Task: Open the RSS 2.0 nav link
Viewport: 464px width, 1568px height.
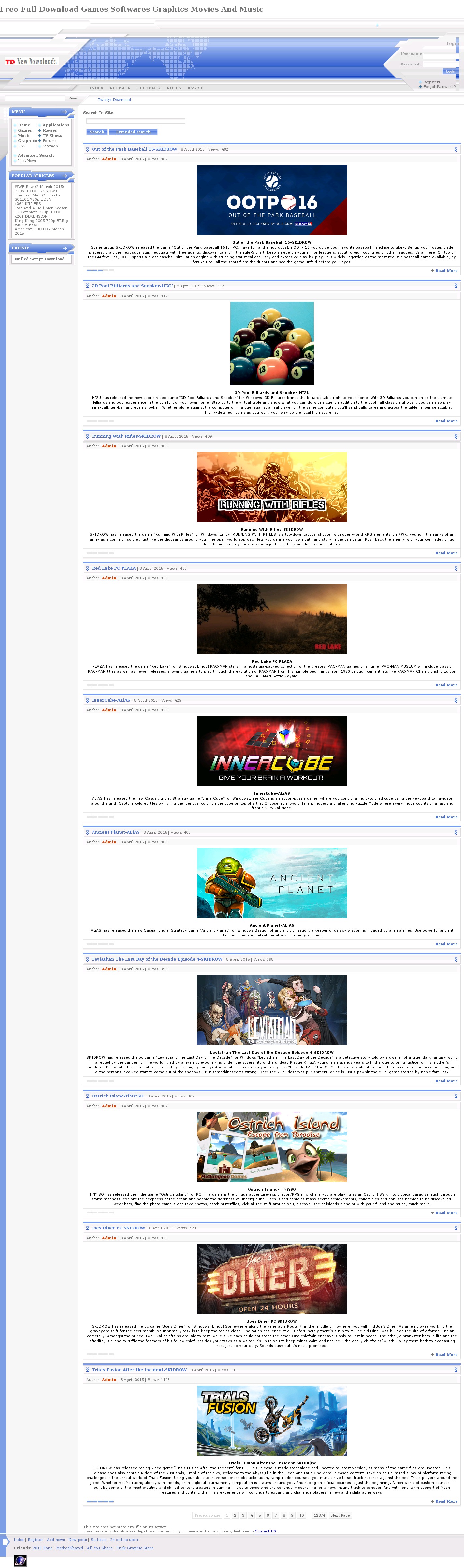Action: click(x=196, y=88)
